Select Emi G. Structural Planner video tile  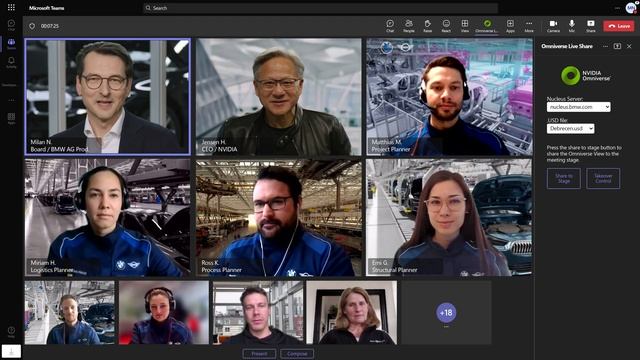point(449,218)
